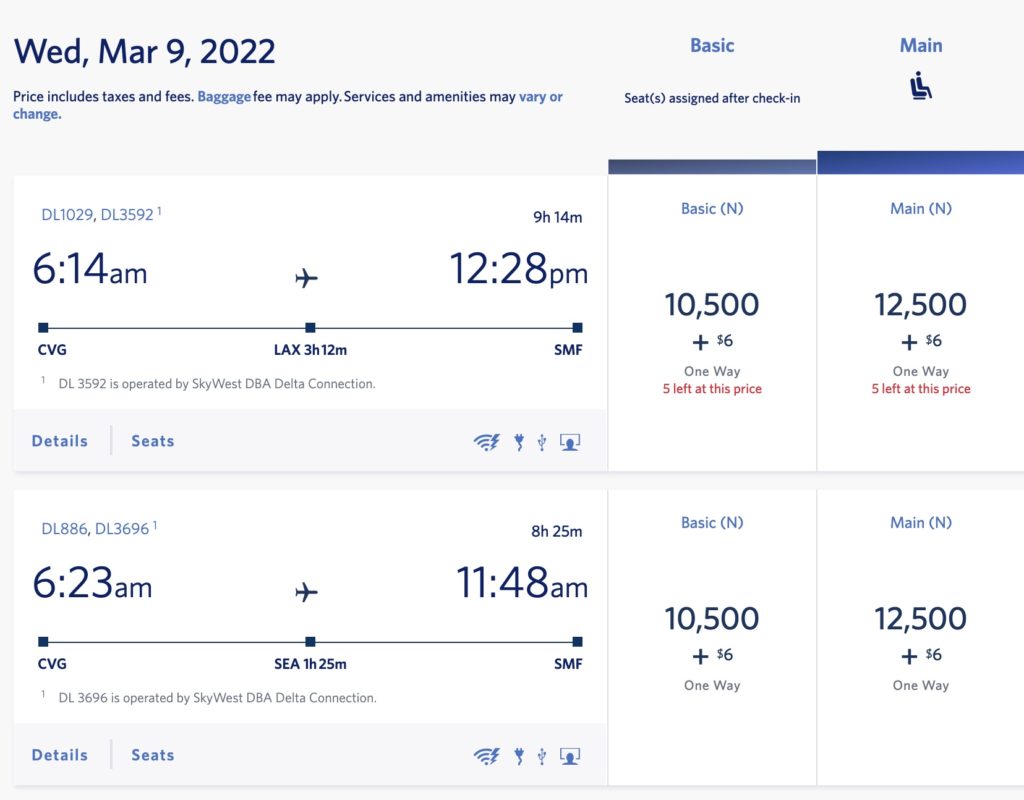Open Details for the 6:14am flight
This screenshot has height=800, width=1024.
point(60,441)
